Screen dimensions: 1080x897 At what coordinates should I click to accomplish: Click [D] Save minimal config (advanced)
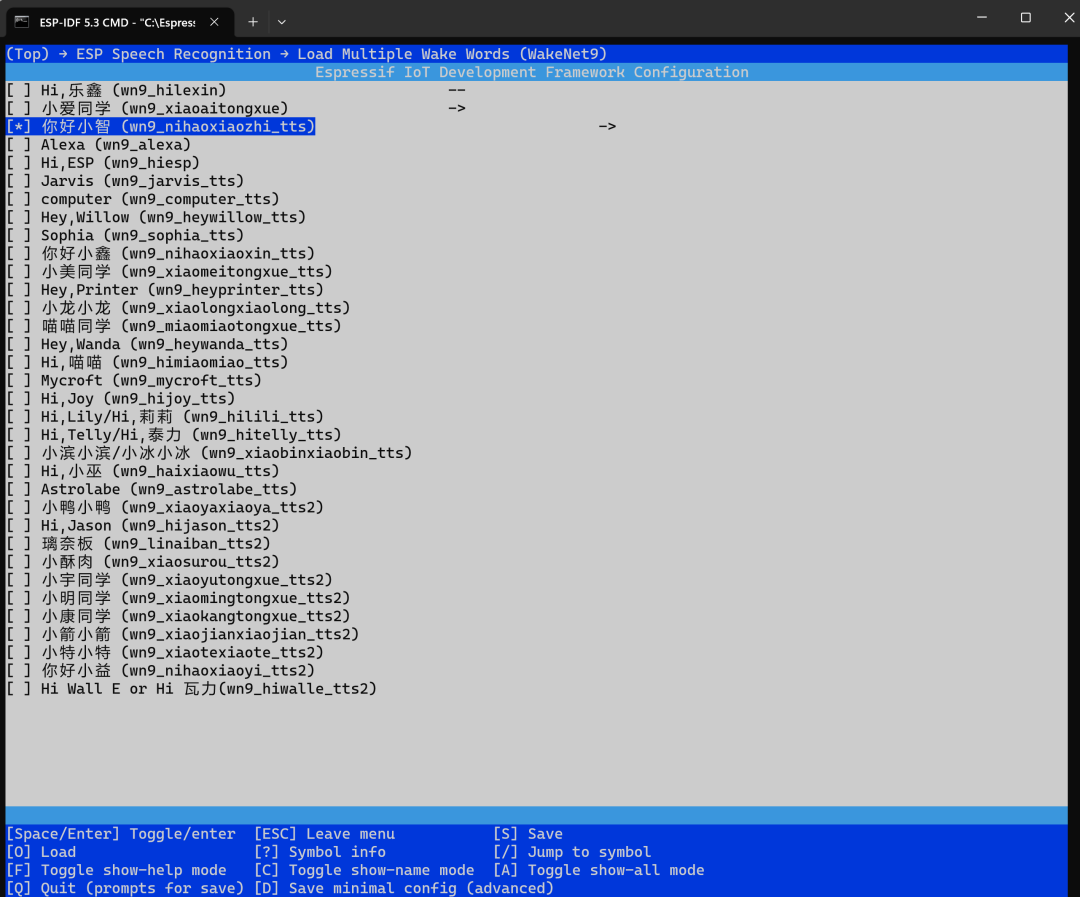click(404, 888)
